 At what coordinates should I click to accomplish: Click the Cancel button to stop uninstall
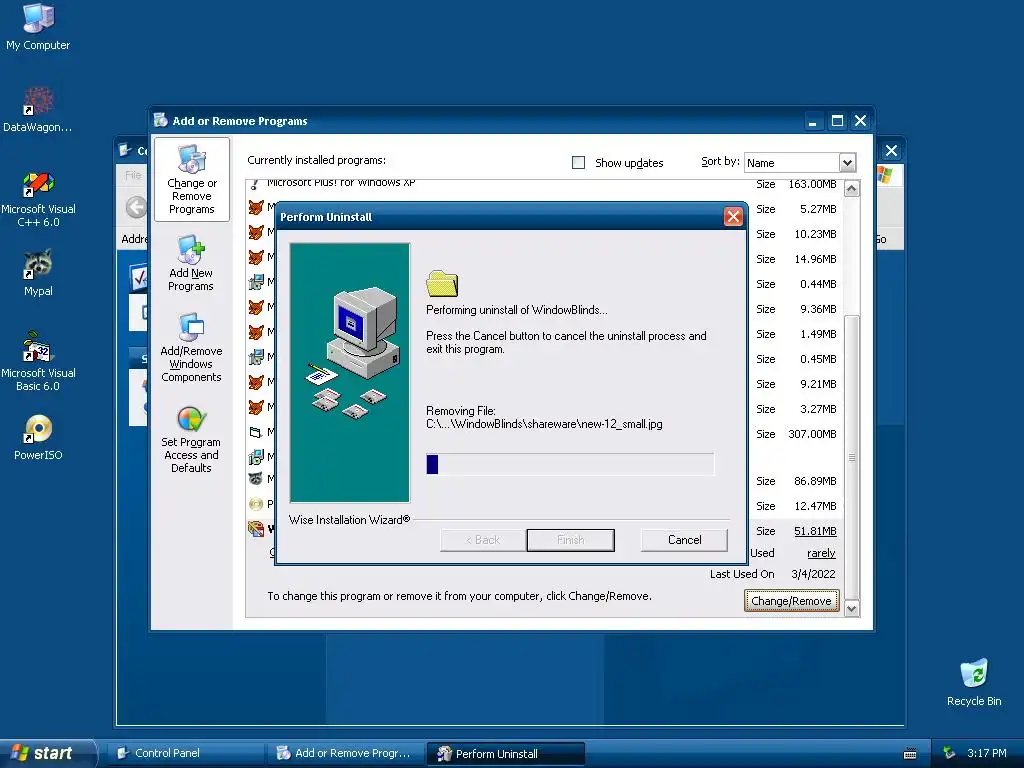[x=684, y=540]
